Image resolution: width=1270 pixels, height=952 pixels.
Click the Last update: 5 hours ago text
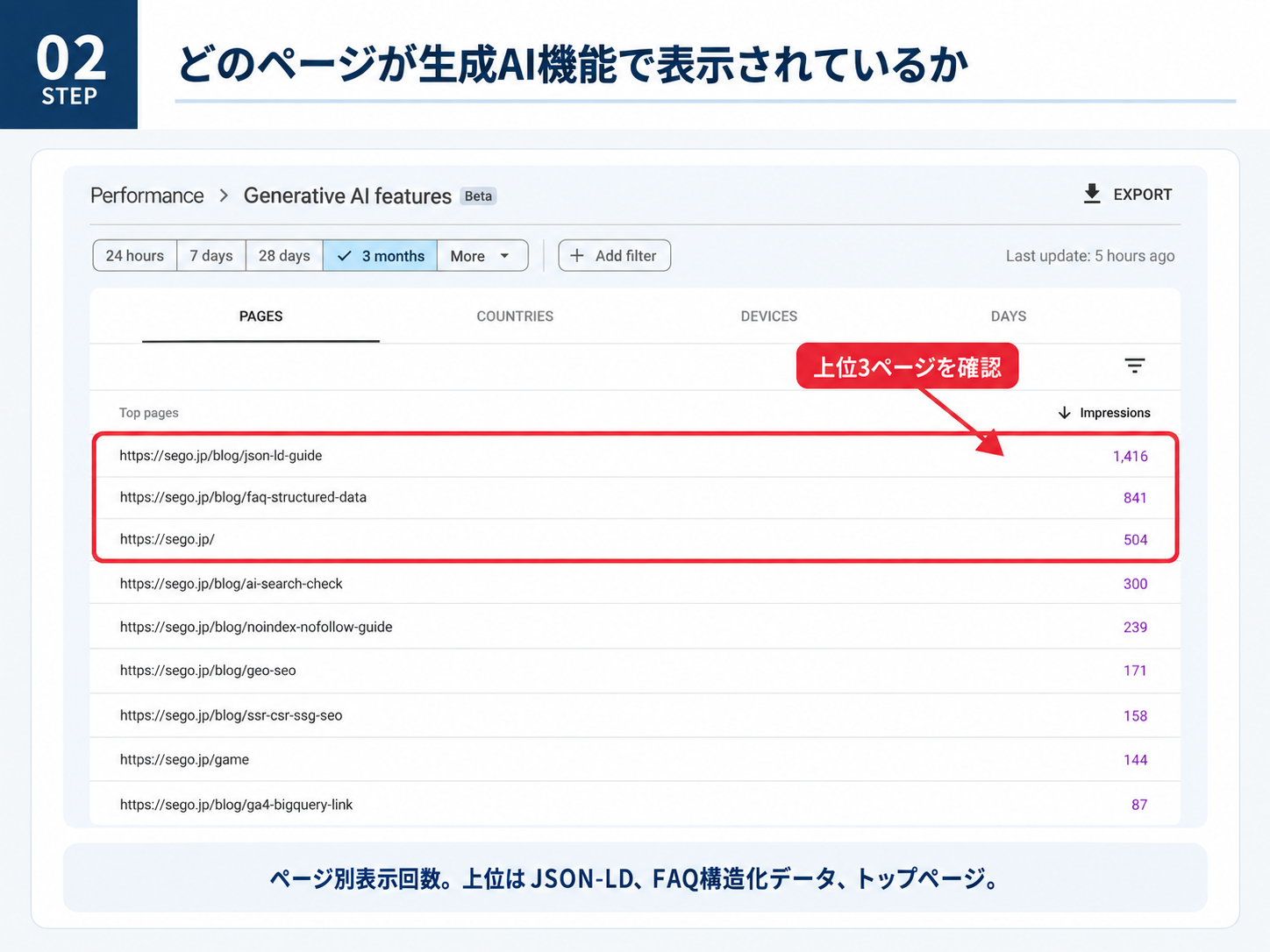pos(1090,256)
